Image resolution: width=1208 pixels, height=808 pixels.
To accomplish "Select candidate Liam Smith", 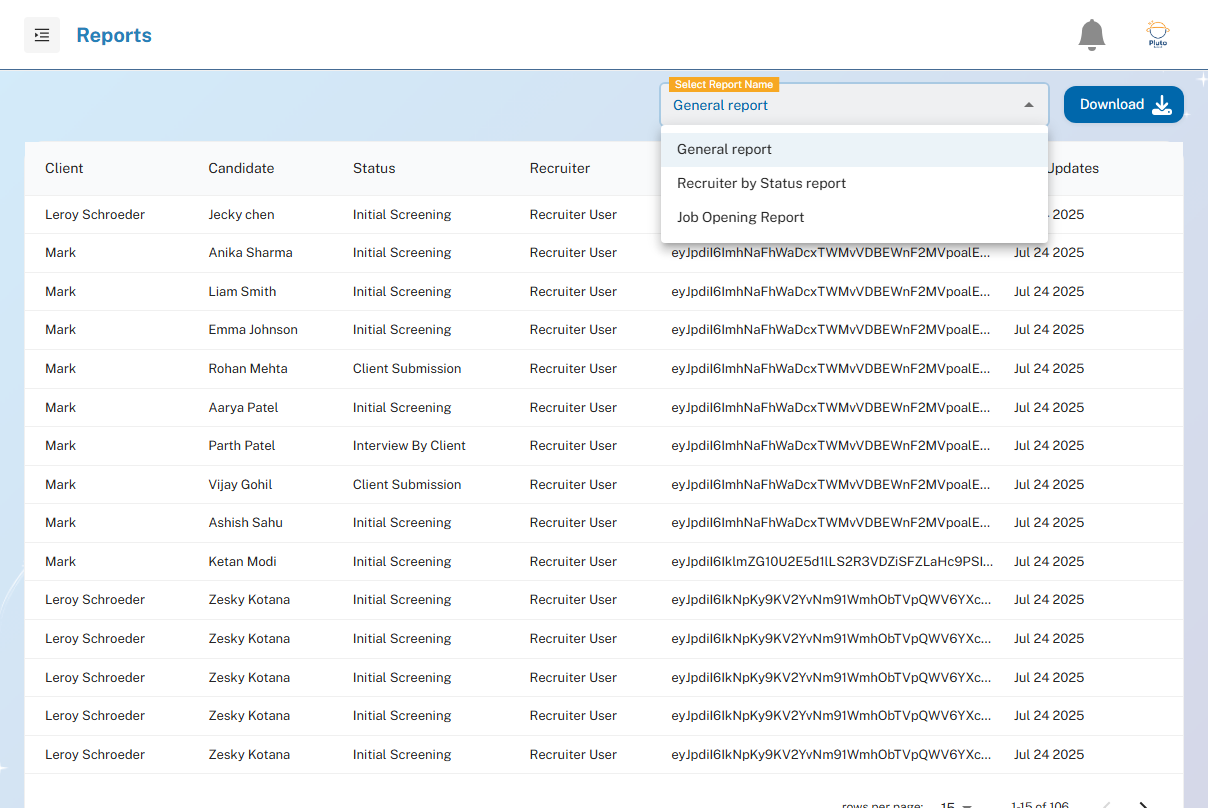I will (242, 292).
